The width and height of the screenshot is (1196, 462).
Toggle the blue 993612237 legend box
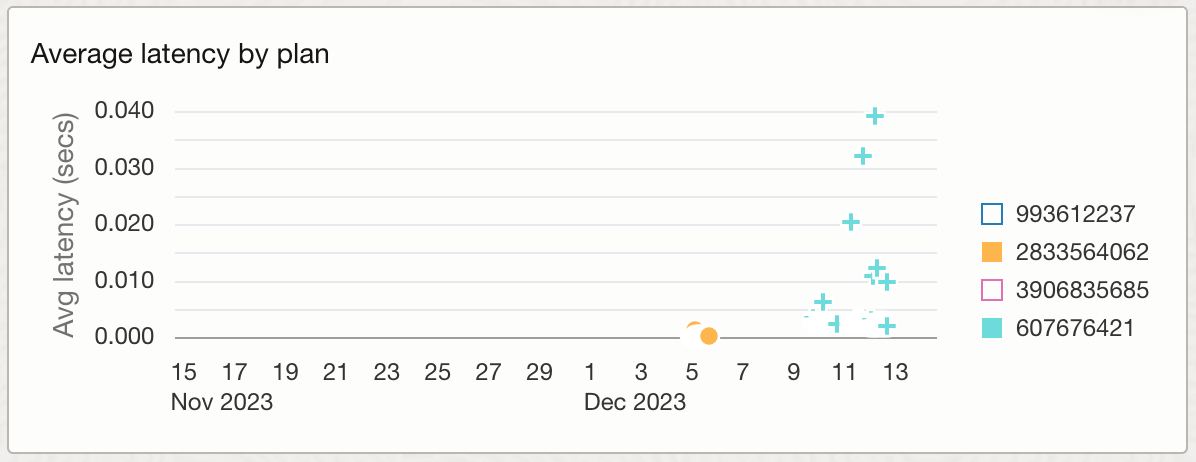pyautogui.click(x=992, y=213)
